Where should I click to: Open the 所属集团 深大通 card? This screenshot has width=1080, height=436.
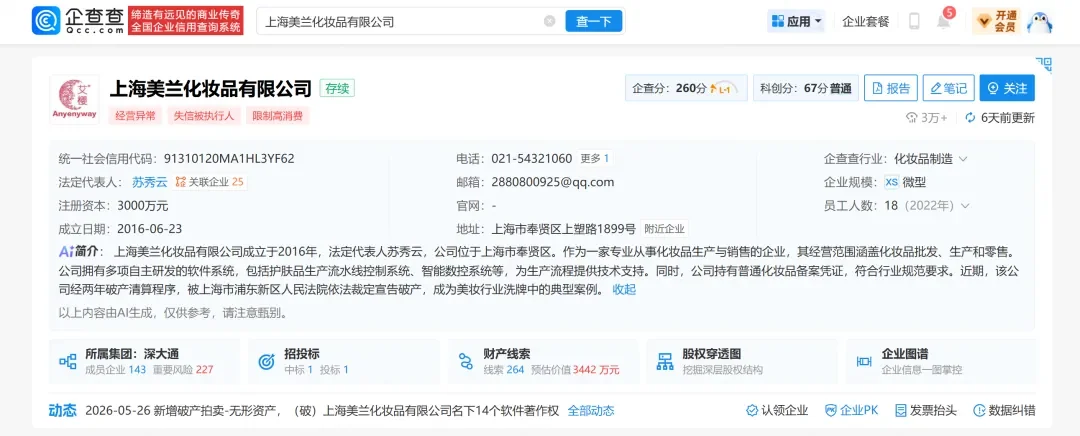(145, 362)
